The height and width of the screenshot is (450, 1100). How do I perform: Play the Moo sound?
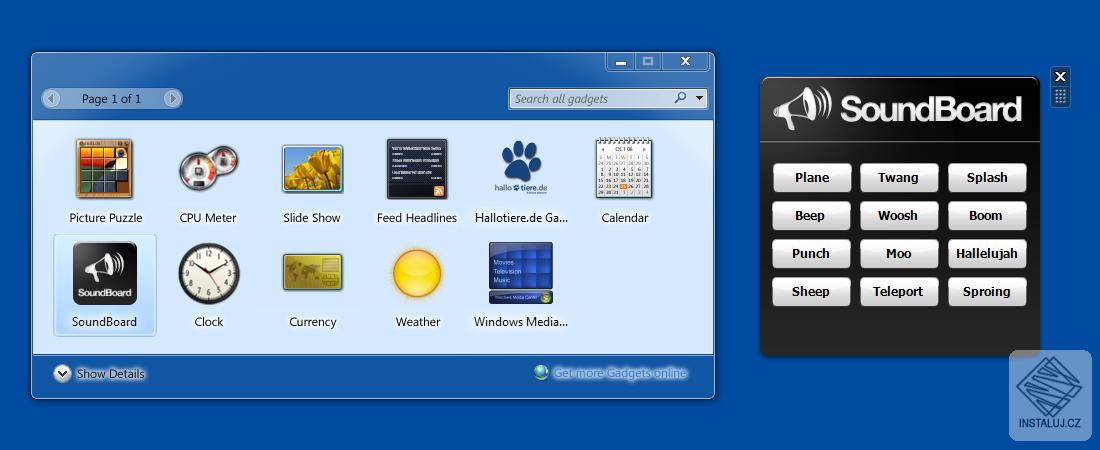tap(899, 253)
